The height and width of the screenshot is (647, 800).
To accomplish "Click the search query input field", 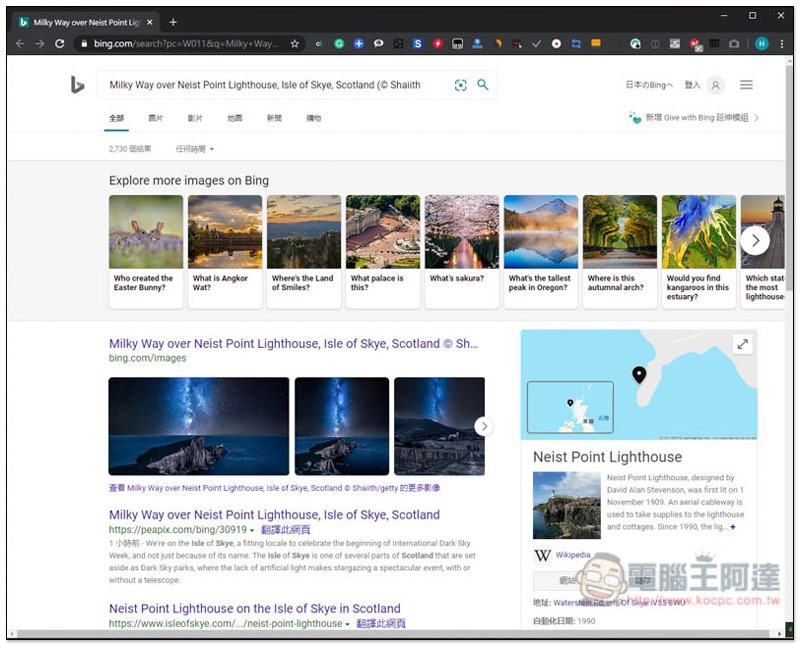I will coord(270,86).
